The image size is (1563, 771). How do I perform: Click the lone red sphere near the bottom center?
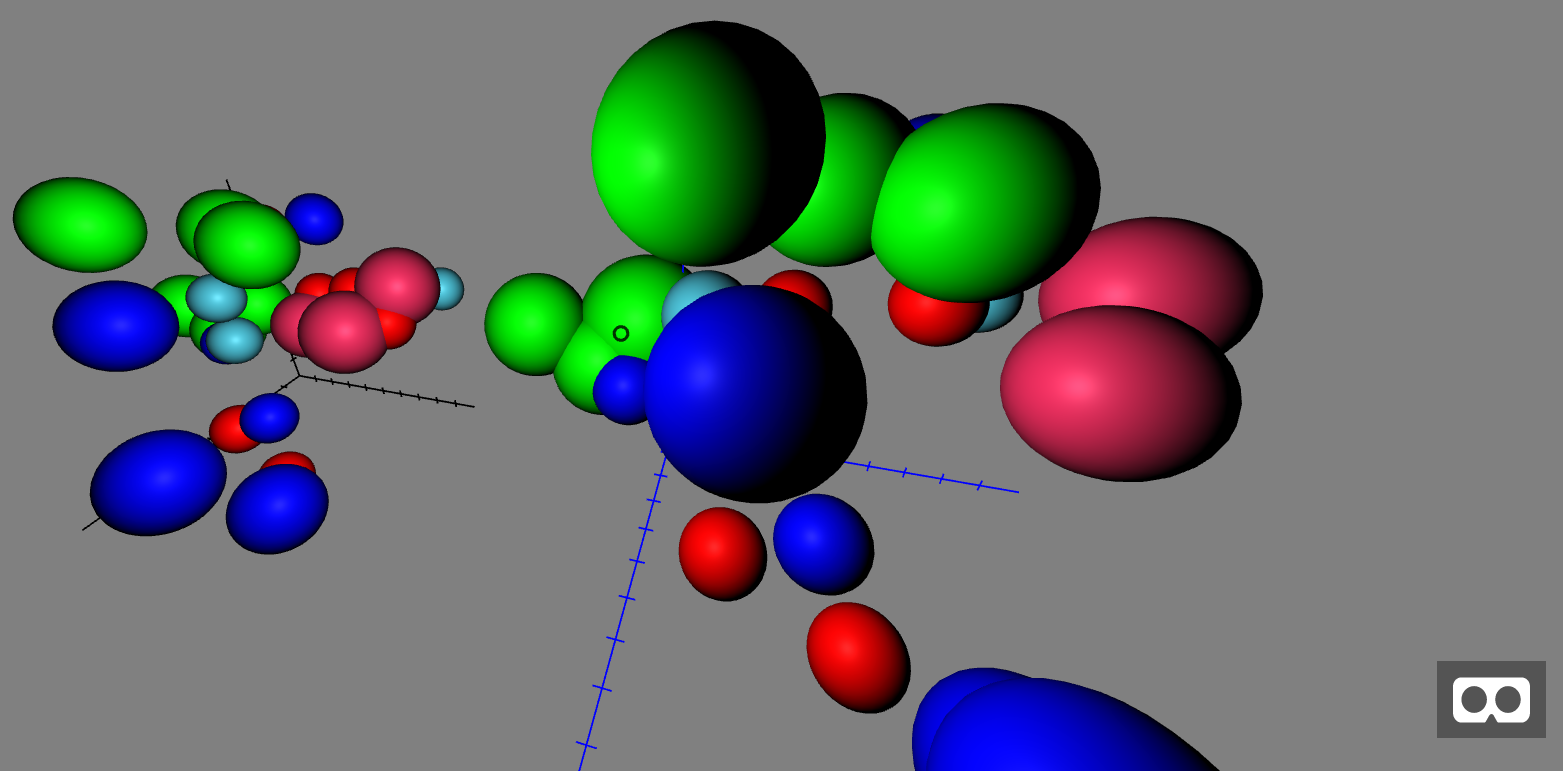click(858, 660)
